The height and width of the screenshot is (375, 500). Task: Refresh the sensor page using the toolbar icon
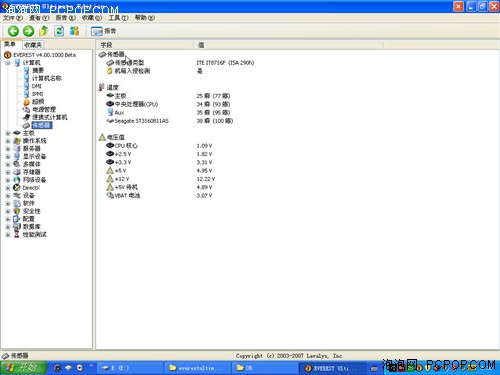59,31
